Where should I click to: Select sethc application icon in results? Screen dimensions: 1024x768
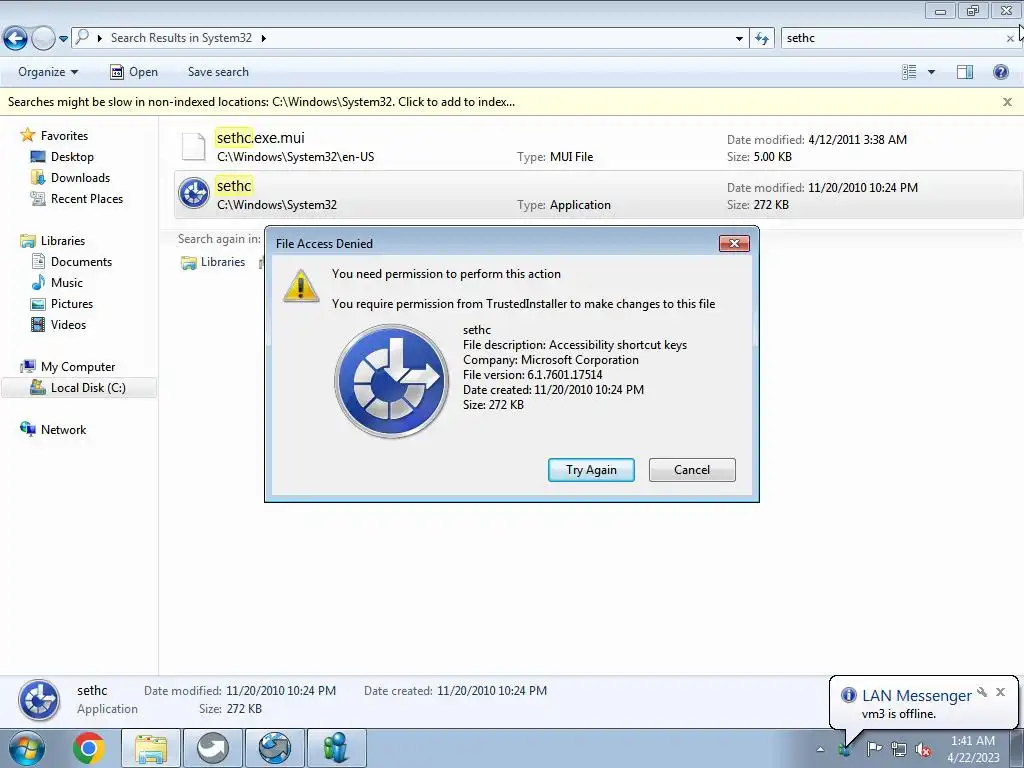pos(194,193)
